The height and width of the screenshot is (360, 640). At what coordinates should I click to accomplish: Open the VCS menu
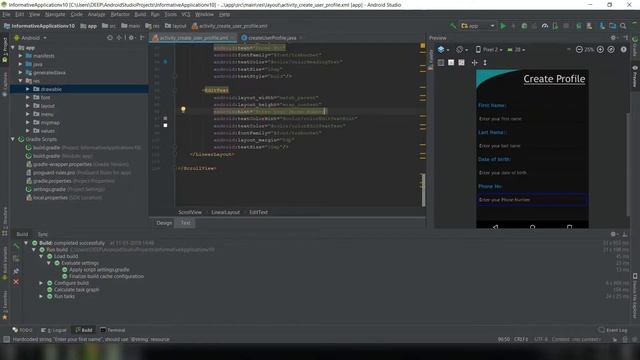click(186, 14)
